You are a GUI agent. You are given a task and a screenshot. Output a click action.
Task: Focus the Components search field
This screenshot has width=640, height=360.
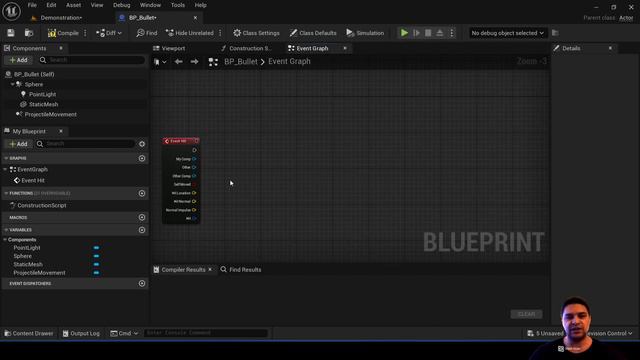pos(92,60)
